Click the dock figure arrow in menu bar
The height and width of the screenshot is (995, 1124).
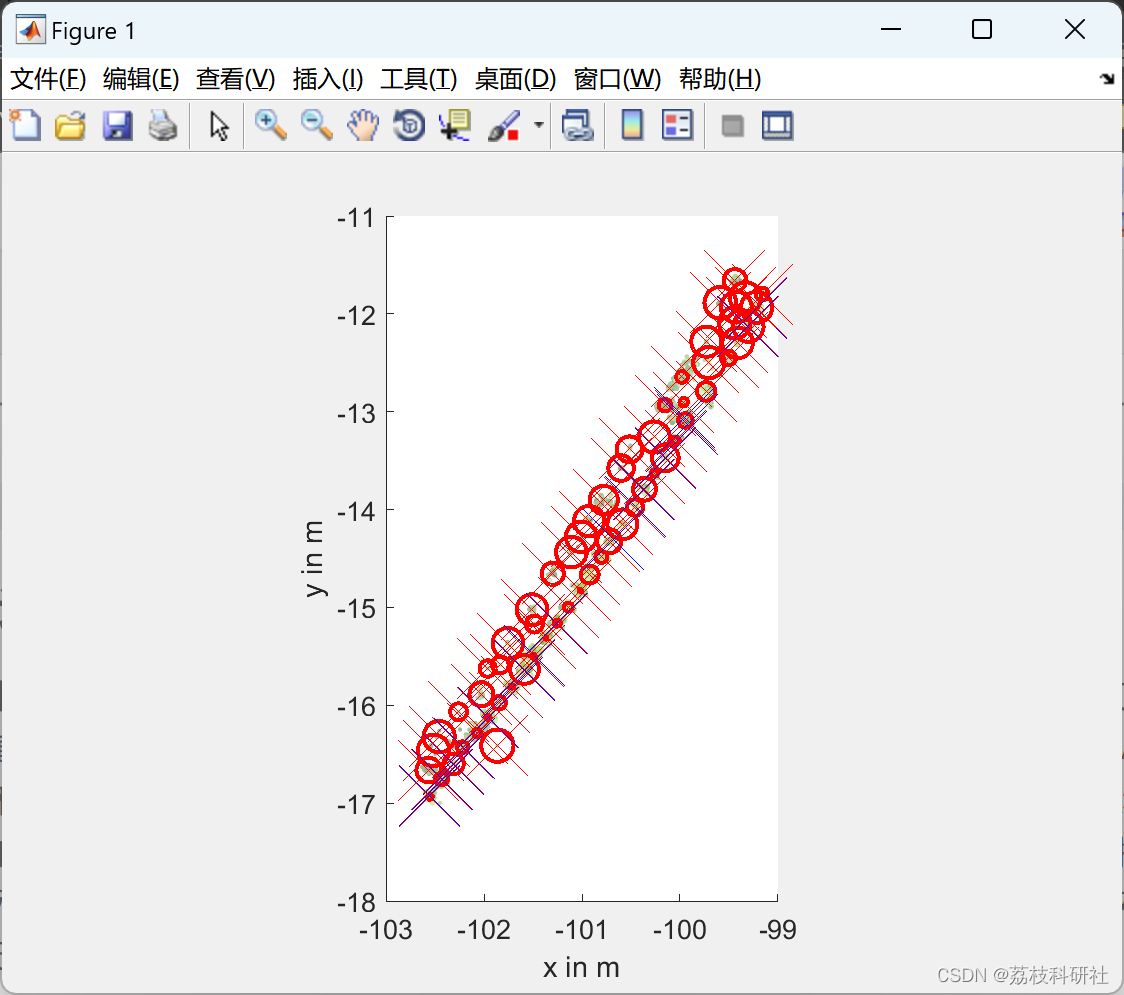[x=1106, y=79]
